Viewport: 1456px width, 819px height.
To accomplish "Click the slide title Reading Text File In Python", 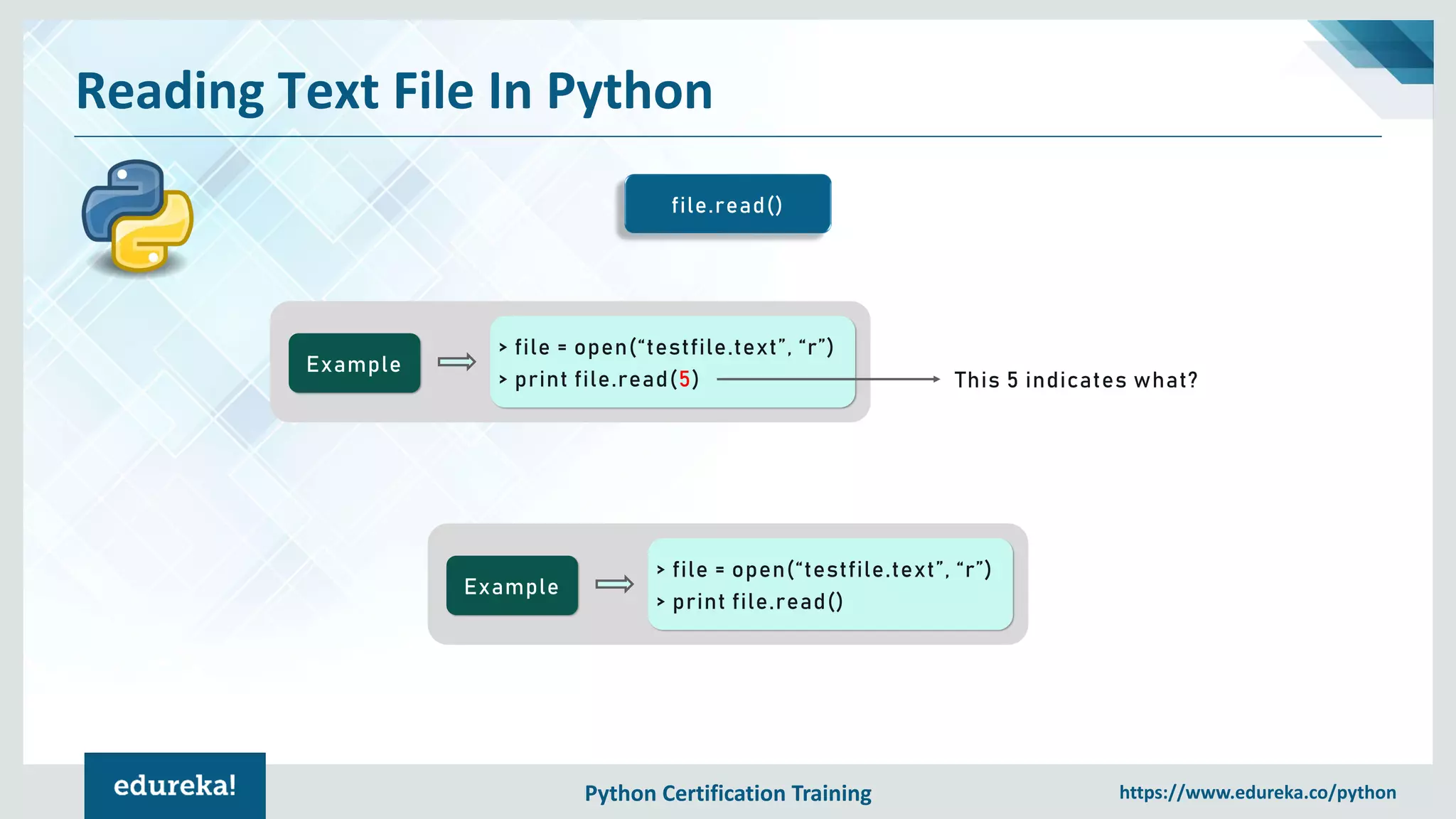I will pos(395,92).
